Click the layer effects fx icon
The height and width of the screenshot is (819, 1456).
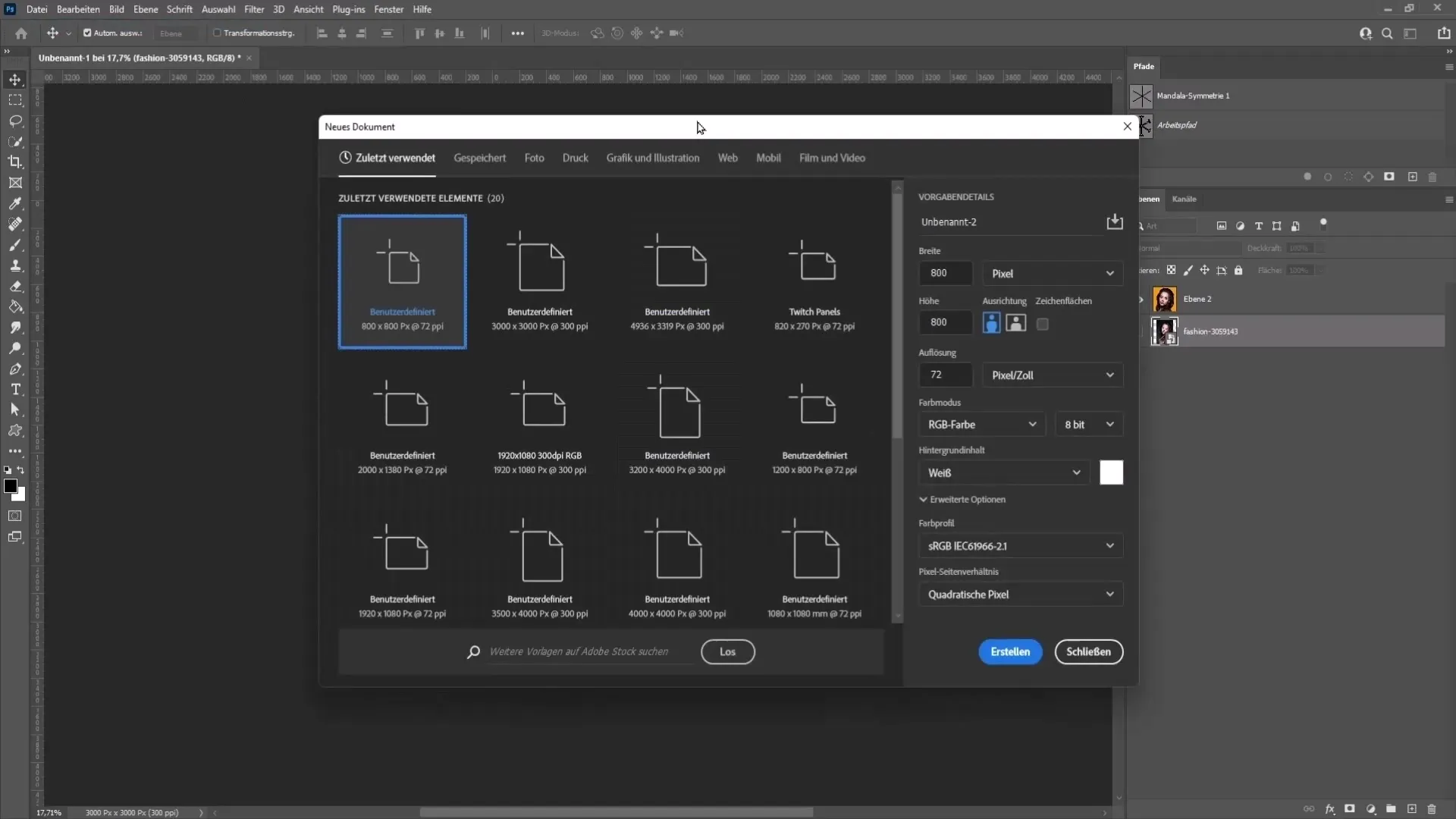[x=1329, y=809]
